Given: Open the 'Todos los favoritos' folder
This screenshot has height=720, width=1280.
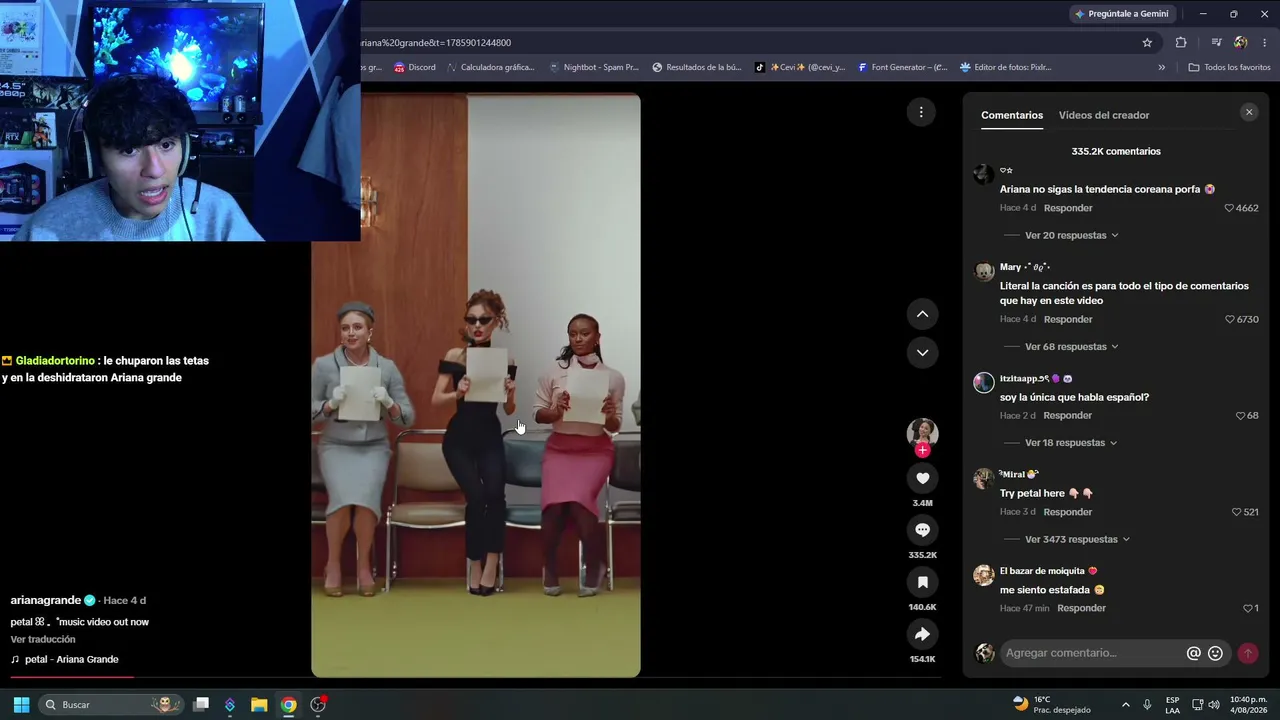Looking at the screenshot, I should 1229,67.
